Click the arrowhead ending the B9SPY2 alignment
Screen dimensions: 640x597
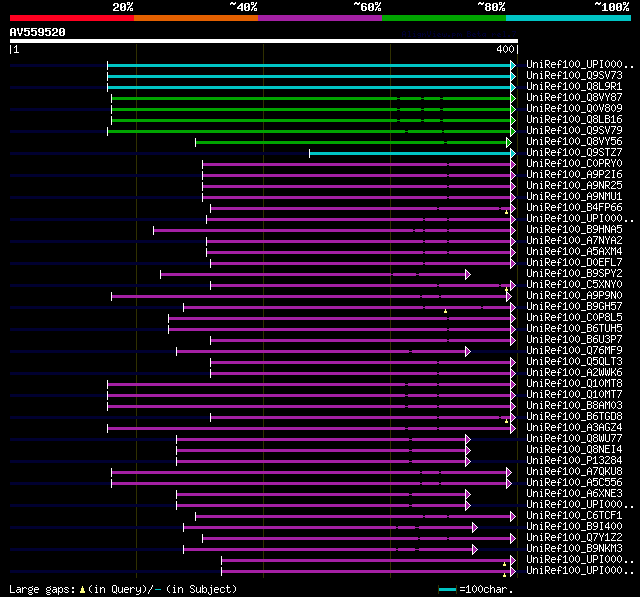point(468,275)
